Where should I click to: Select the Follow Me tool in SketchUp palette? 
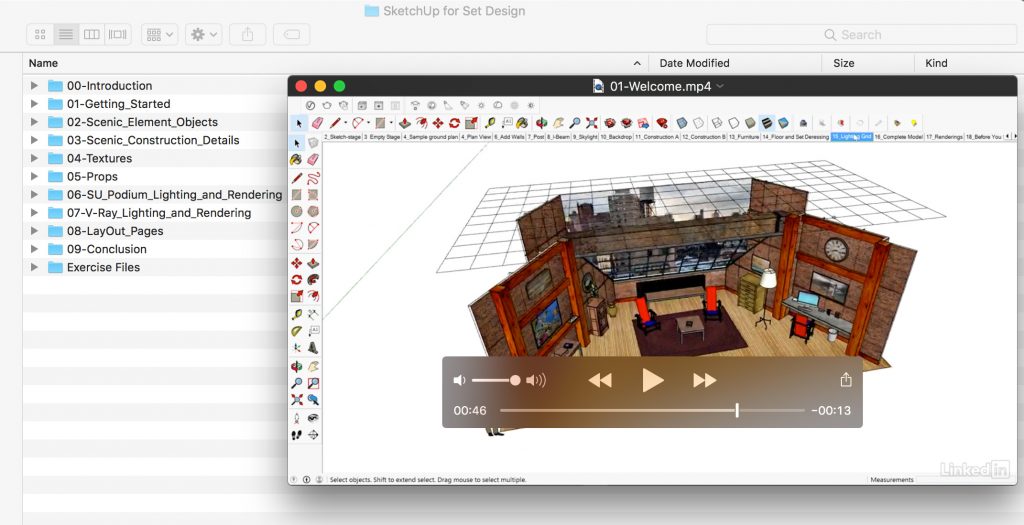coord(313,279)
